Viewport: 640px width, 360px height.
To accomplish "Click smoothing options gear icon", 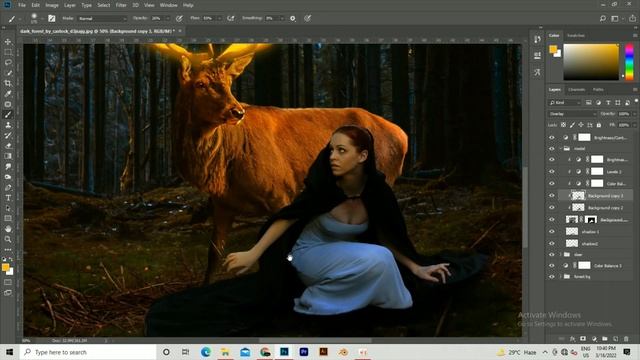I will pos(293,18).
